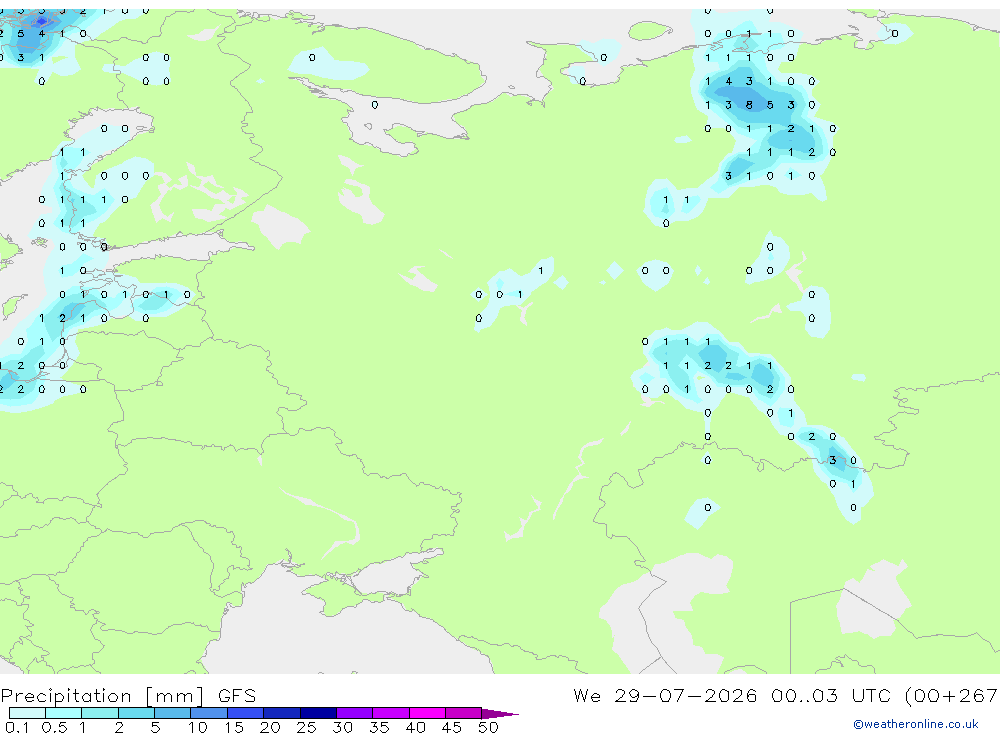The image size is (1000, 733).
Task: Choose the 10–15 mm blue legend swatch
Action: (x=209, y=713)
